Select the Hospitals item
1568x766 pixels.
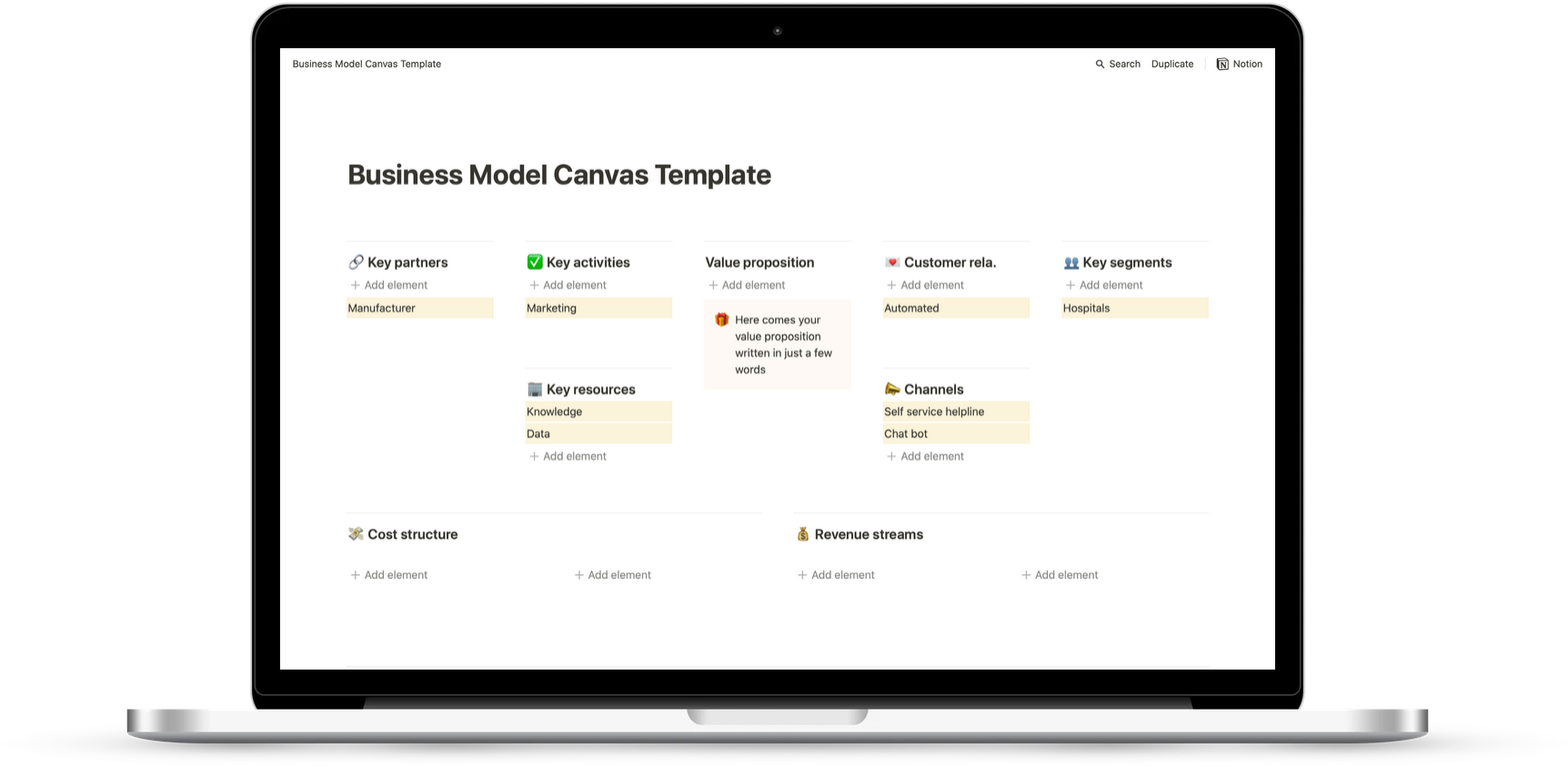click(1087, 308)
